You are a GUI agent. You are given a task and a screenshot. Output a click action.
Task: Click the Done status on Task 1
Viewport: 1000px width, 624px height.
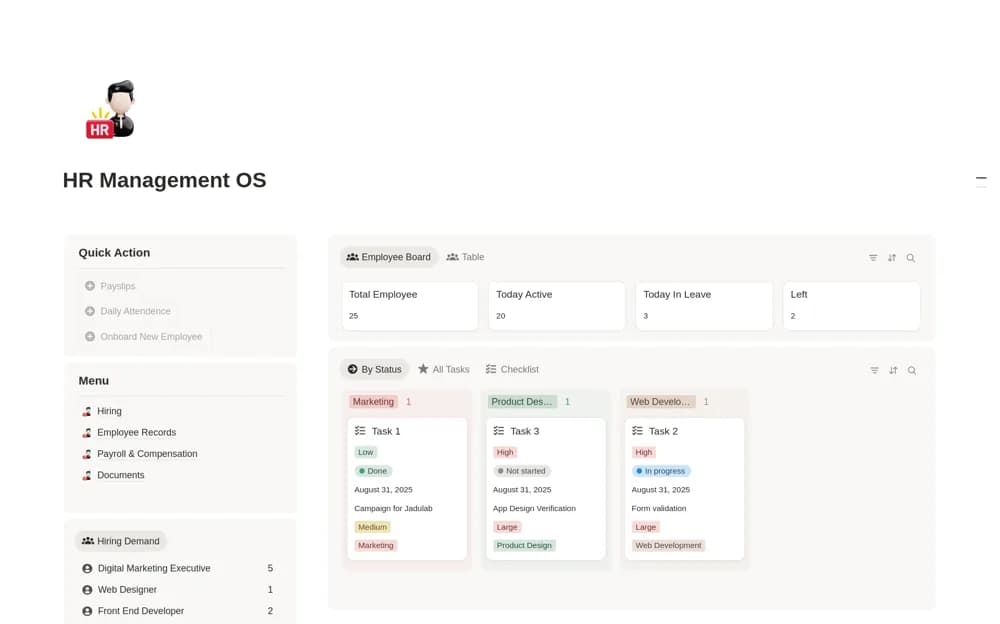(373, 471)
